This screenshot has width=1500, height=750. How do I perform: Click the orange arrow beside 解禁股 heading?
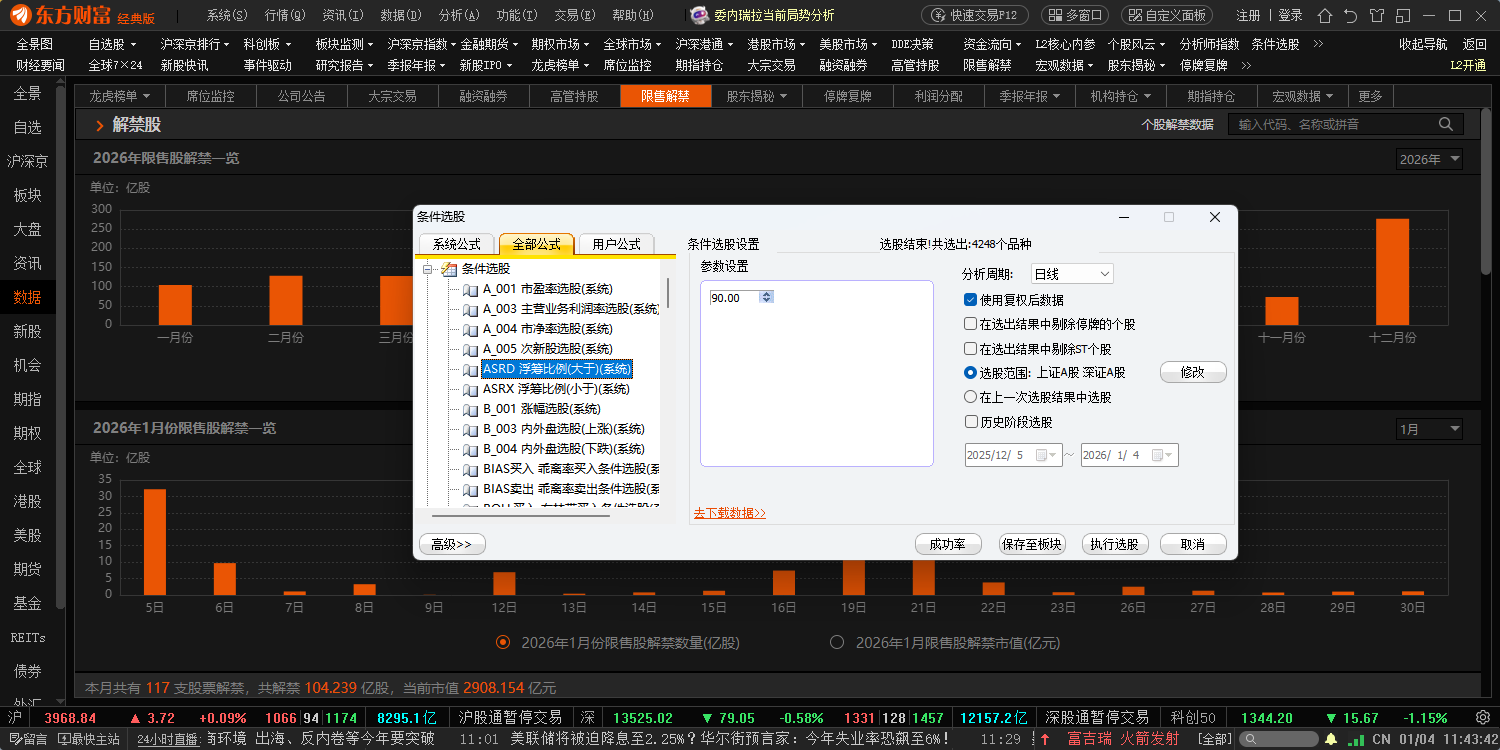coord(99,126)
